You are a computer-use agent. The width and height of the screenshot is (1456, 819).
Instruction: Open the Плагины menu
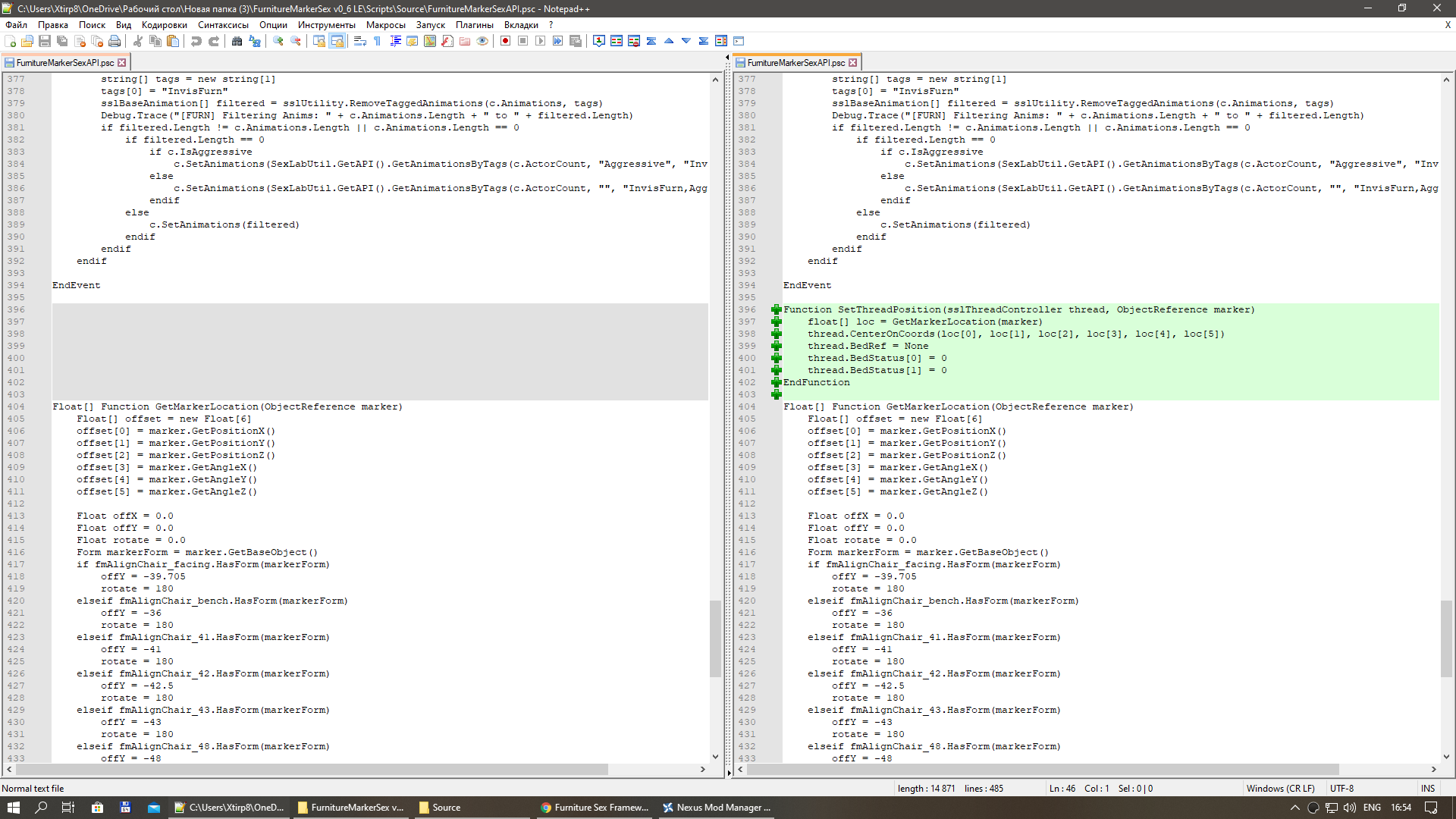coord(475,25)
